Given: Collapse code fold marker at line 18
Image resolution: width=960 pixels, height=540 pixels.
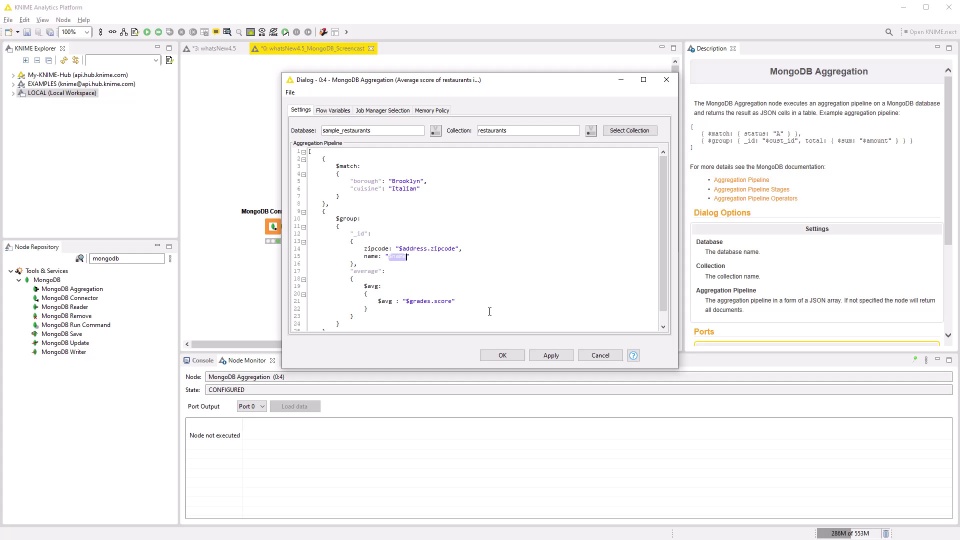Looking at the screenshot, I should tap(304, 279).
